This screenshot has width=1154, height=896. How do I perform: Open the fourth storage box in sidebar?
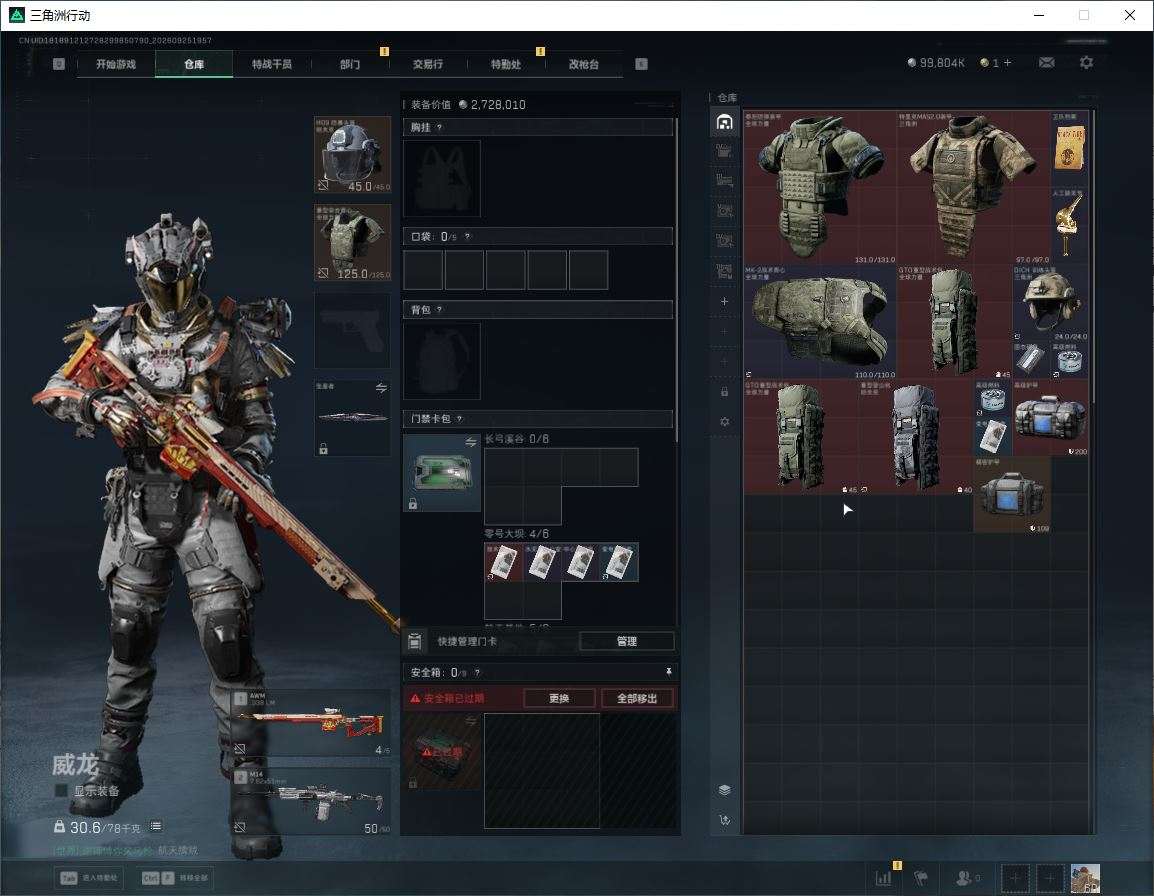(x=724, y=211)
